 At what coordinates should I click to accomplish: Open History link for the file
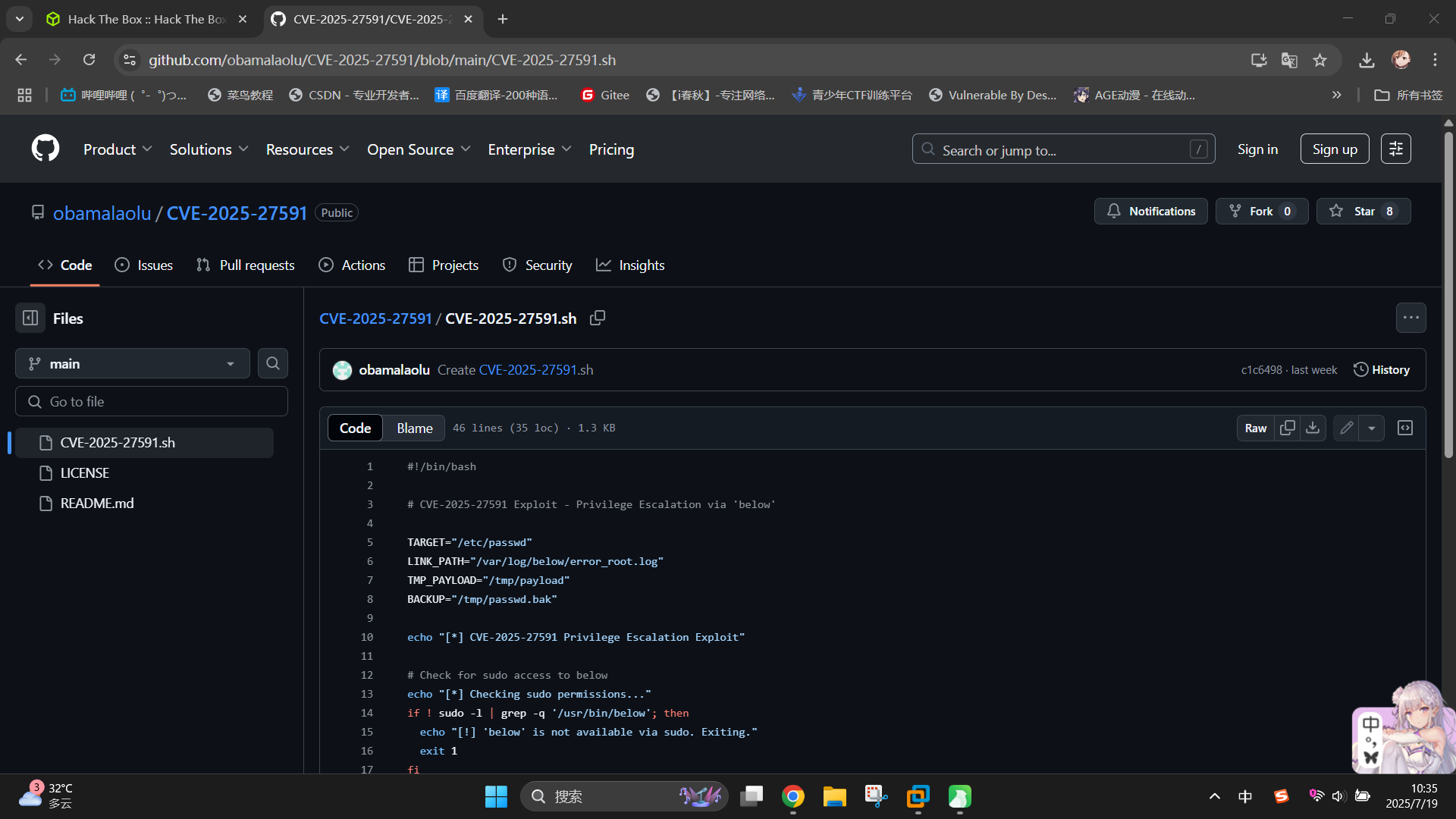[1382, 370]
